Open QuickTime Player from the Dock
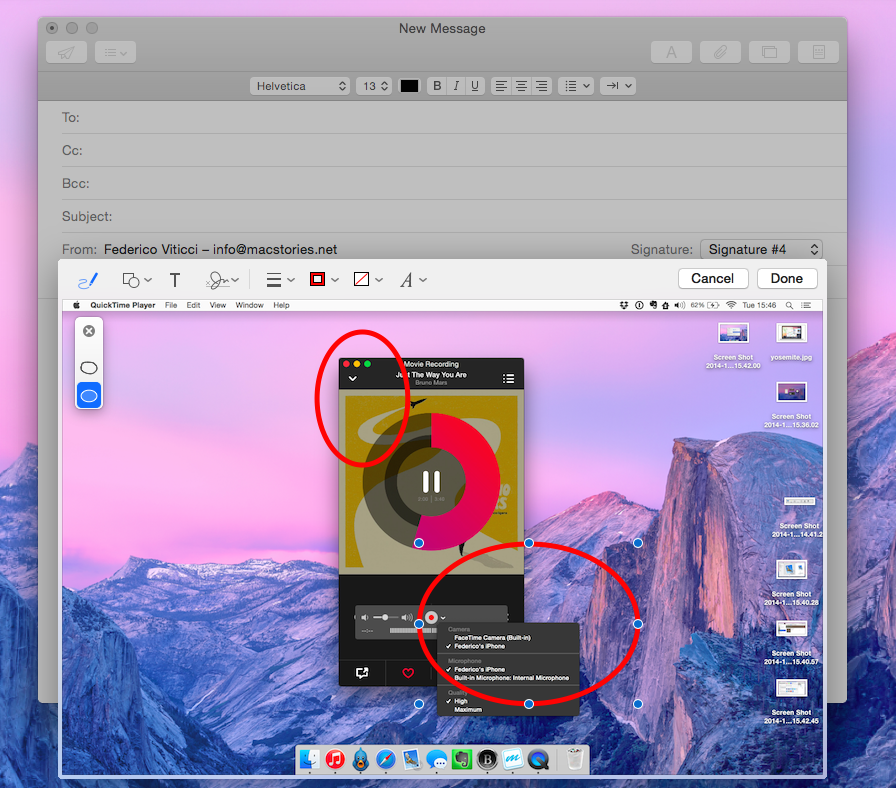 coord(536,760)
